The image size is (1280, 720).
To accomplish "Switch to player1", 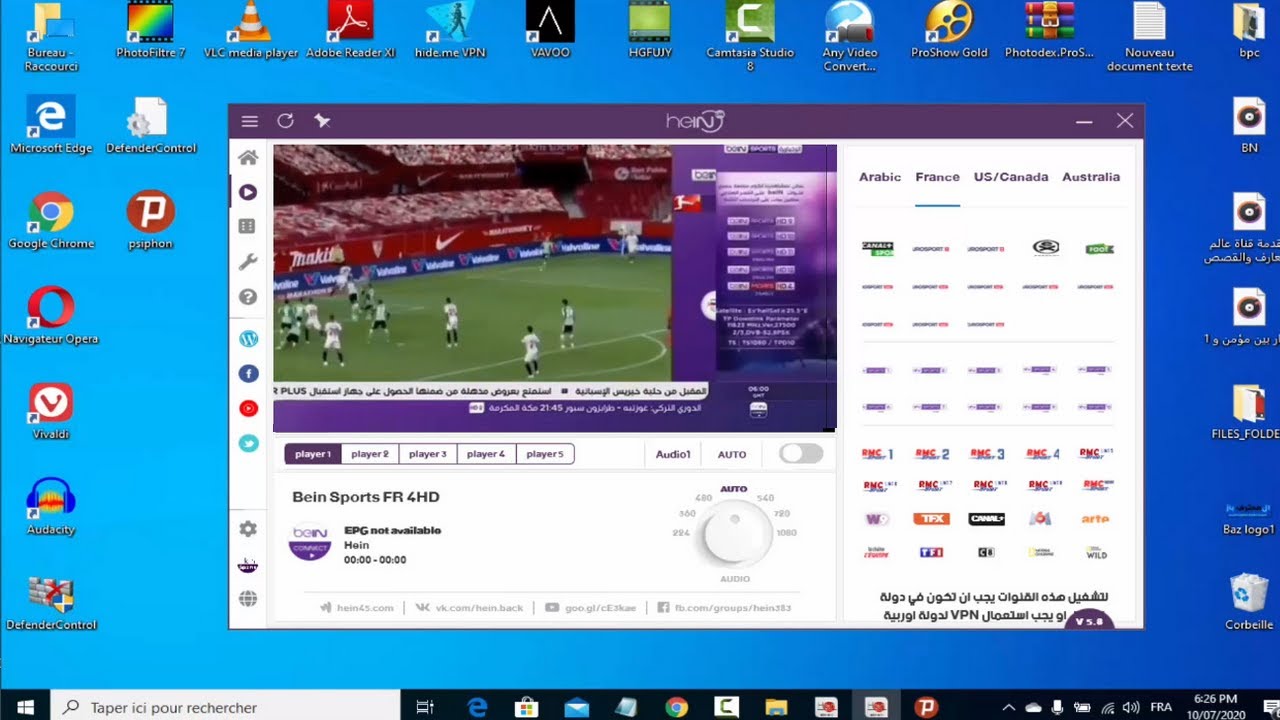I will click(313, 454).
